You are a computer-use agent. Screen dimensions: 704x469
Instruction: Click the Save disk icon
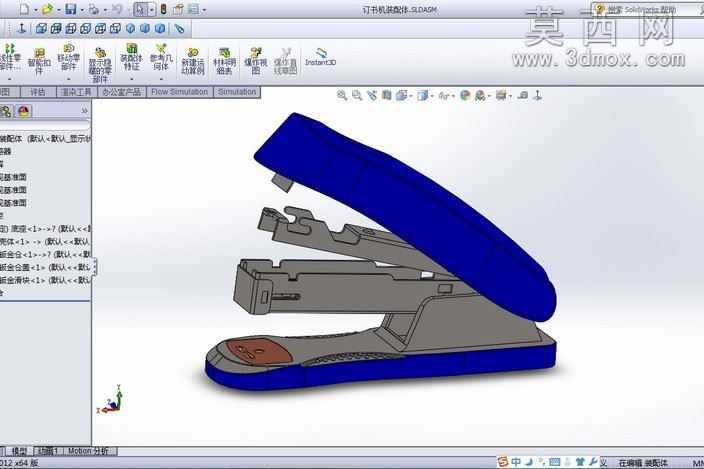click(70, 9)
